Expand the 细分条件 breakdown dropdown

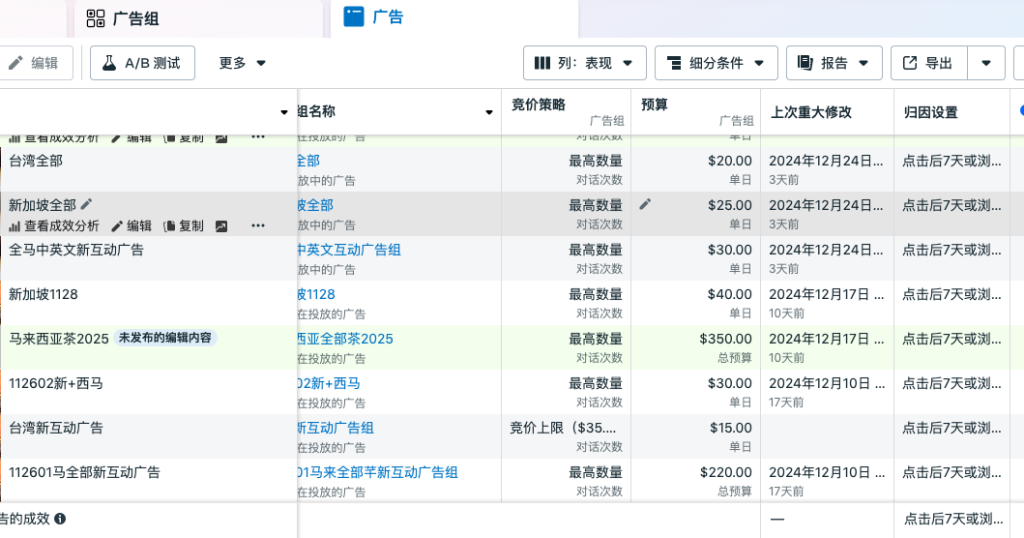coord(716,63)
